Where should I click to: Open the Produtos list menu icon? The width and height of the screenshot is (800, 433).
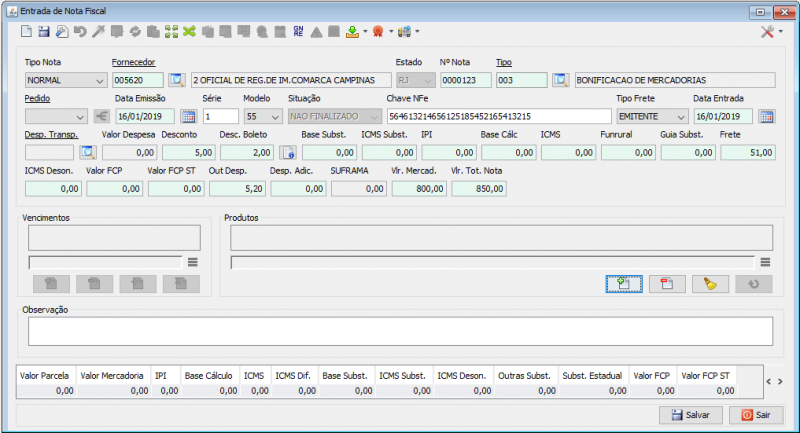click(x=765, y=262)
